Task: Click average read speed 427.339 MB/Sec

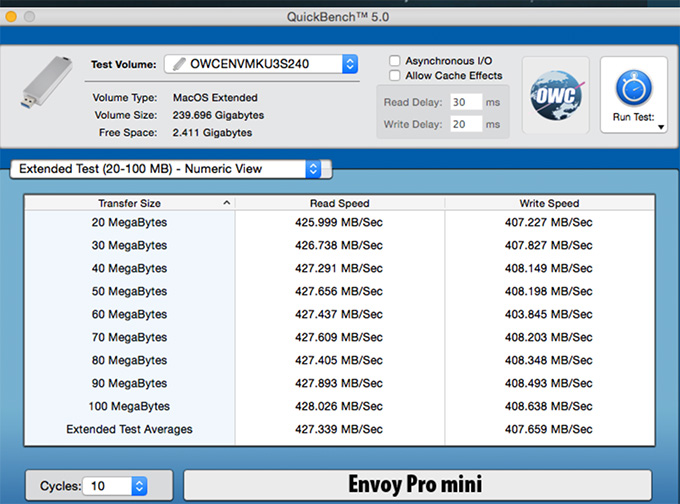Action: coord(339,429)
